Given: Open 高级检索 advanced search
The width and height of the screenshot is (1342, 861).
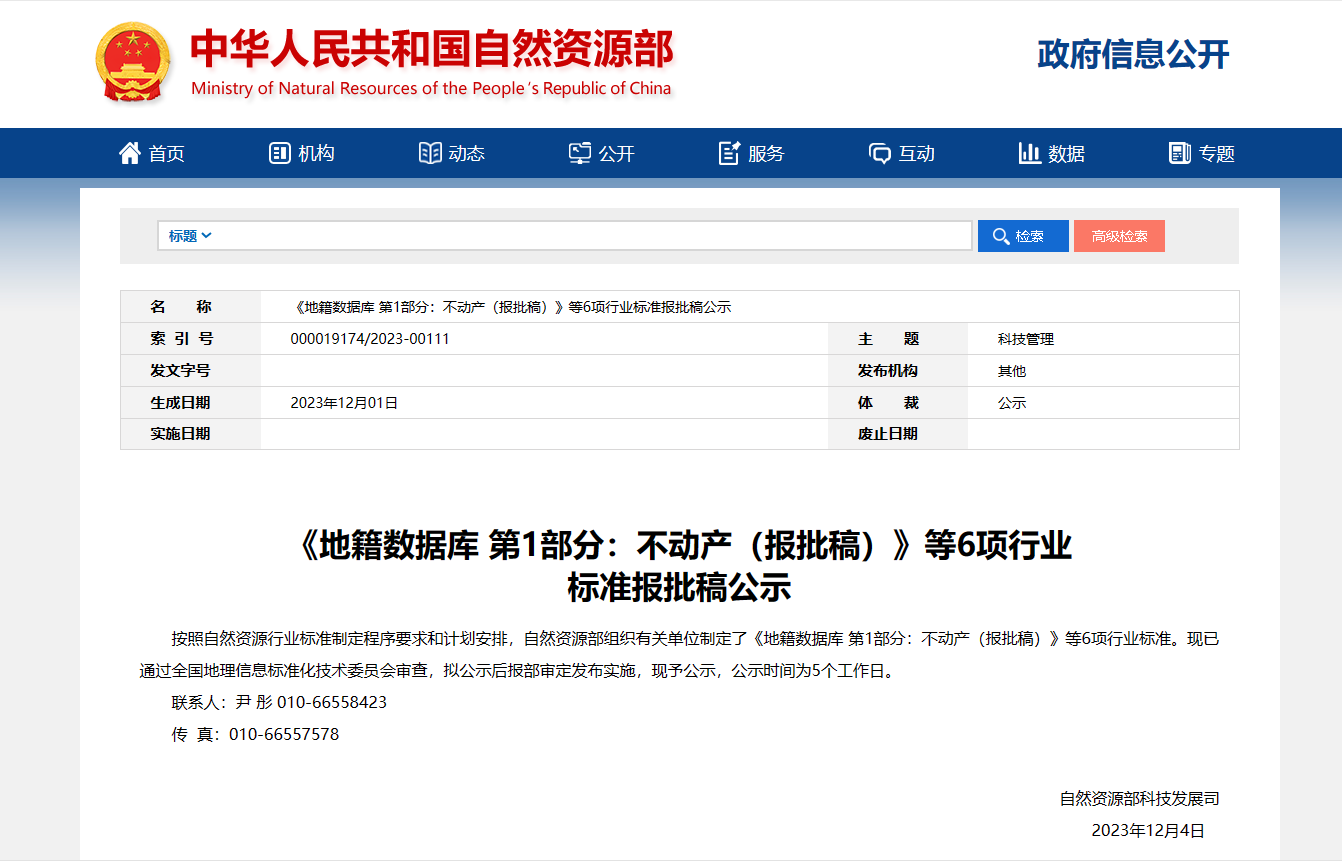Looking at the screenshot, I should tap(1119, 235).
